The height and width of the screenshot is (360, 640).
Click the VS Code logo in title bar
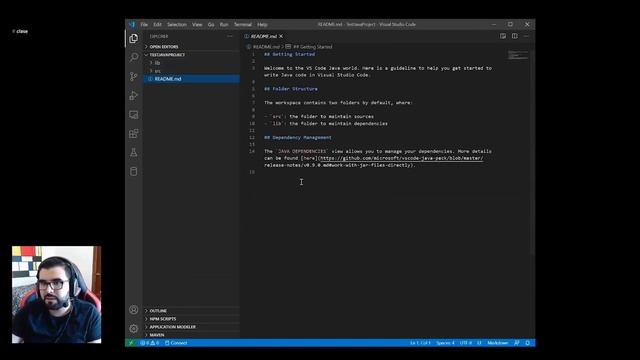(x=132, y=24)
